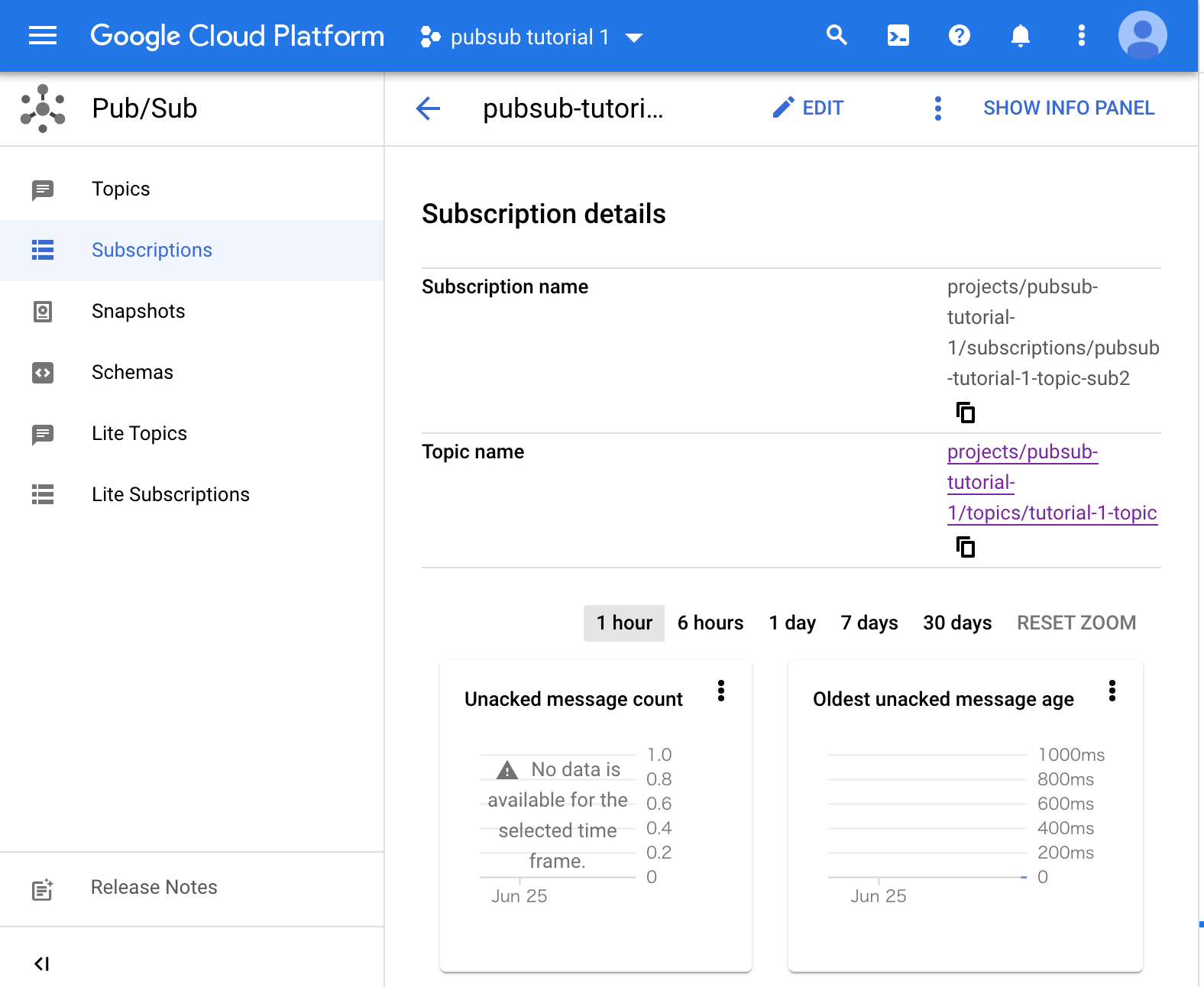This screenshot has width=1204, height=987.
Task: Open the notifications bell
Action: [x=1020, y=35]
